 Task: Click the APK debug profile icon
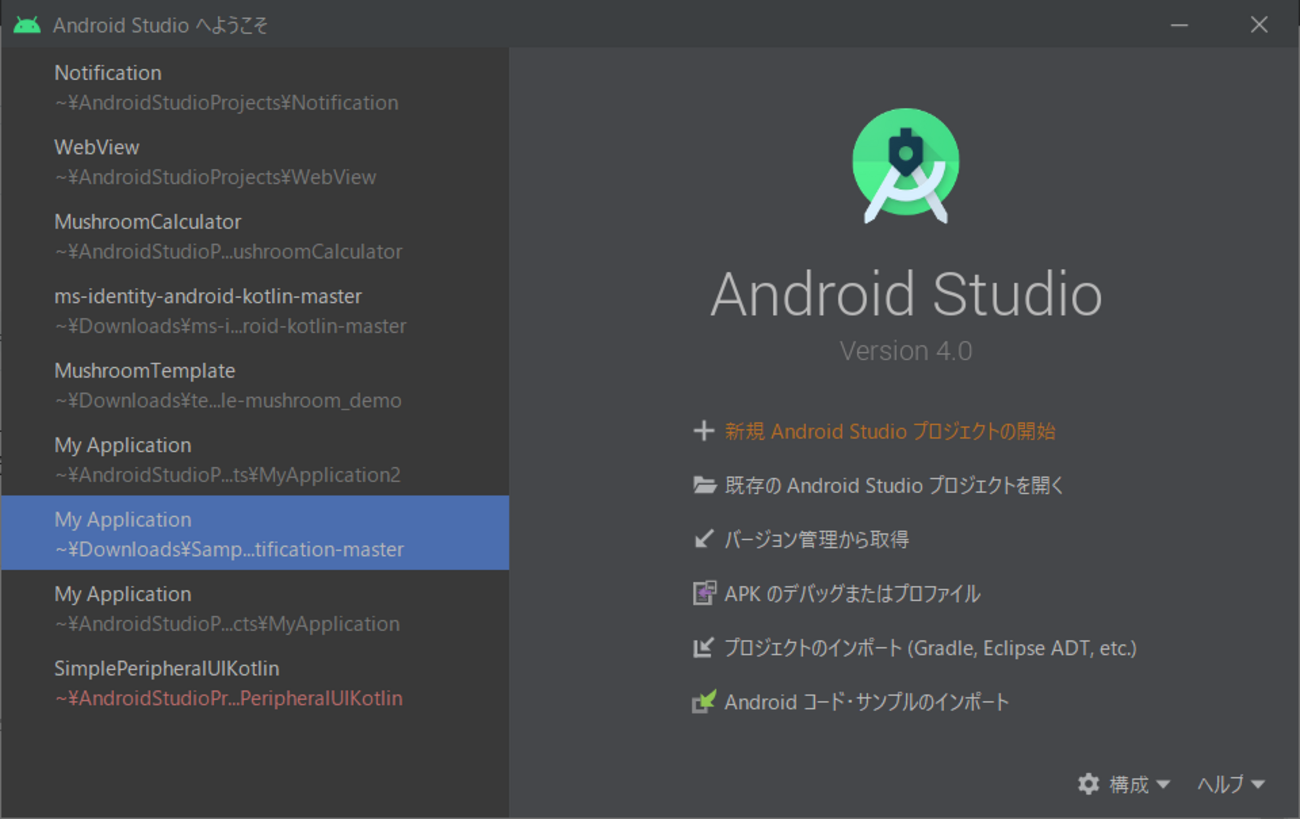[704, 593]
